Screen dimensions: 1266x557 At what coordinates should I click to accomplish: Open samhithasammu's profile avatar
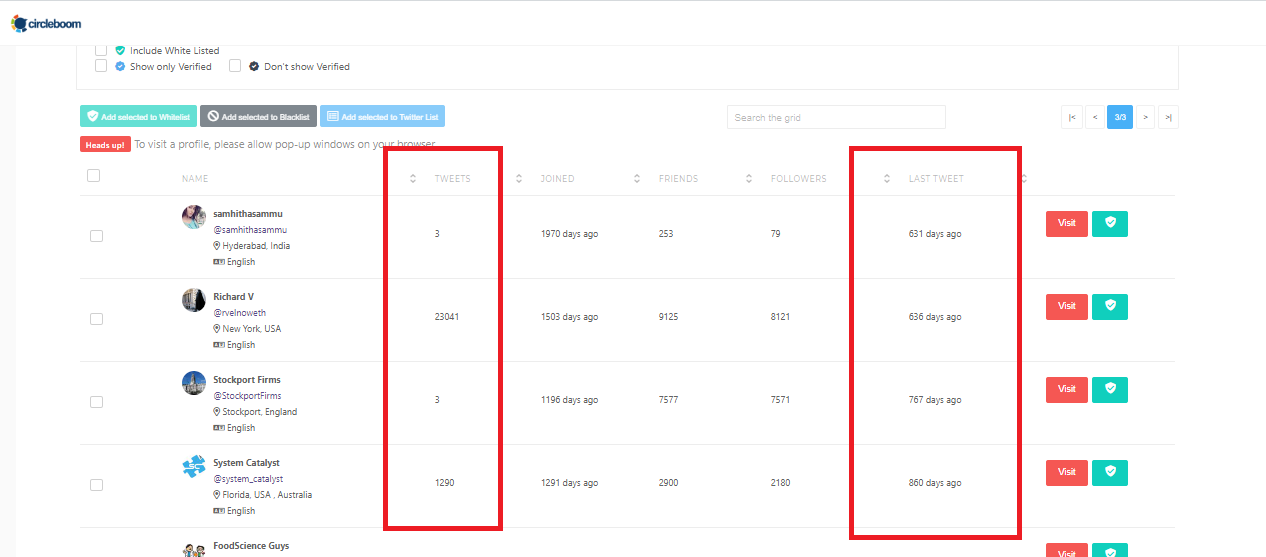194,217
